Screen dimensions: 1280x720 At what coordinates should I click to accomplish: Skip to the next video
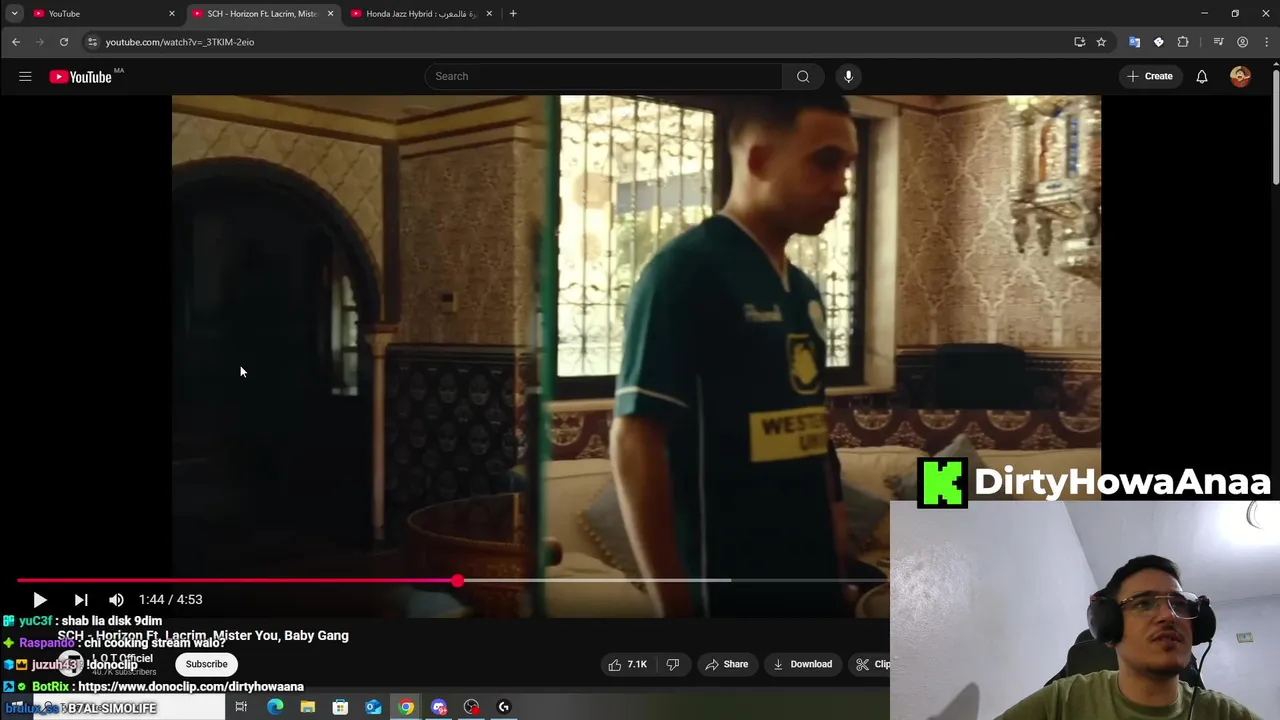pos(81,600)
